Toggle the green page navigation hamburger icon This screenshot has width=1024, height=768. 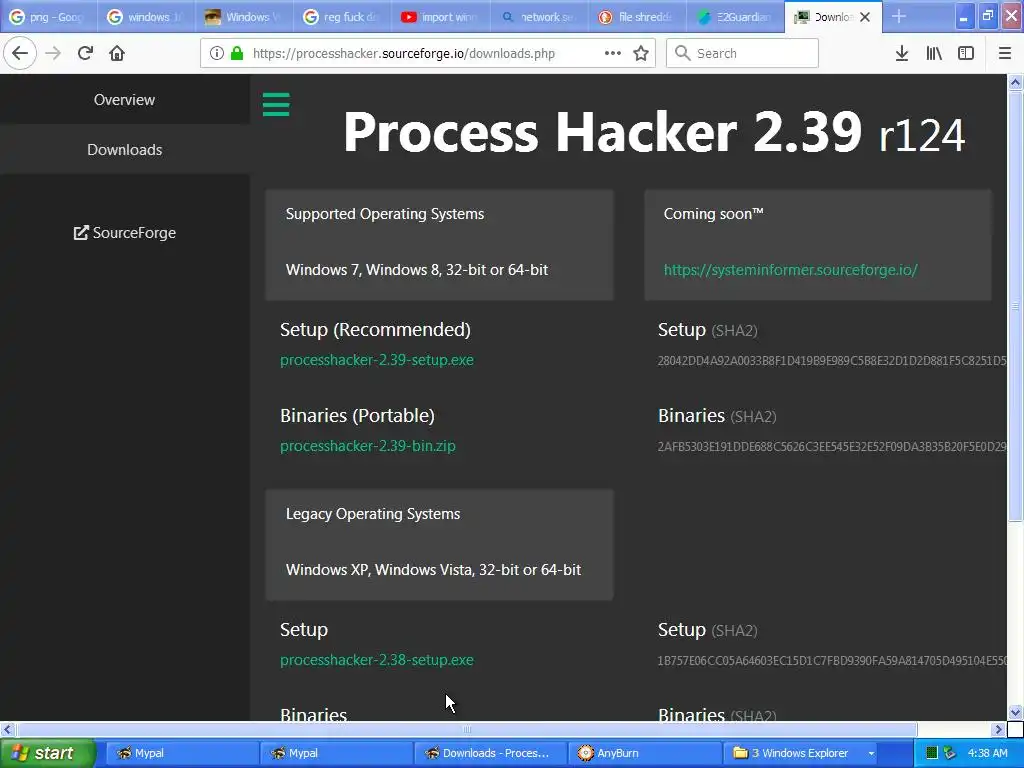pos(276,104)
